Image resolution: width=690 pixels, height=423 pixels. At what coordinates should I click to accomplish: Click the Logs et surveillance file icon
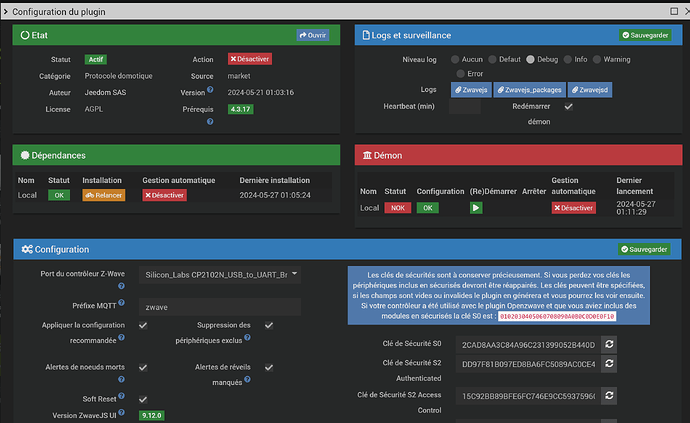coord(366,35)
